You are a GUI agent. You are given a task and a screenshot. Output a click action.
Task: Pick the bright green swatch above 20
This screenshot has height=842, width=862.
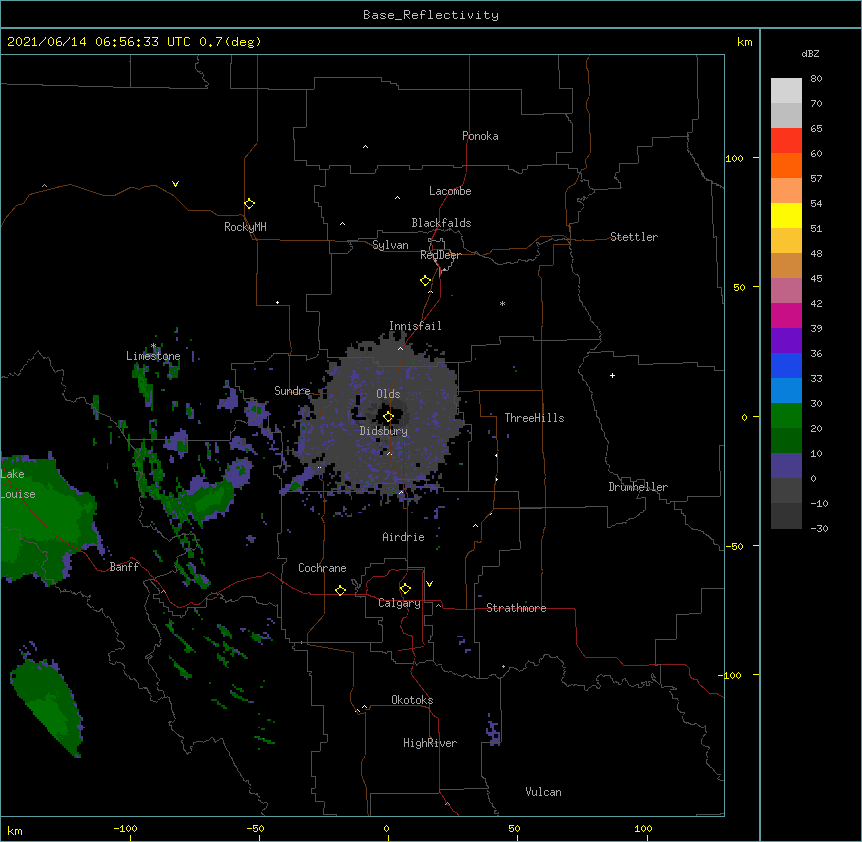[786, 416]
